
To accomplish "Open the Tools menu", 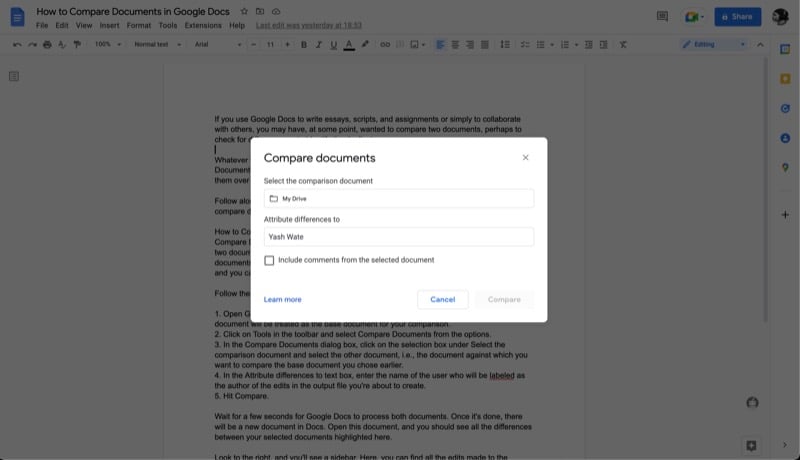I will tap(168, 25).
